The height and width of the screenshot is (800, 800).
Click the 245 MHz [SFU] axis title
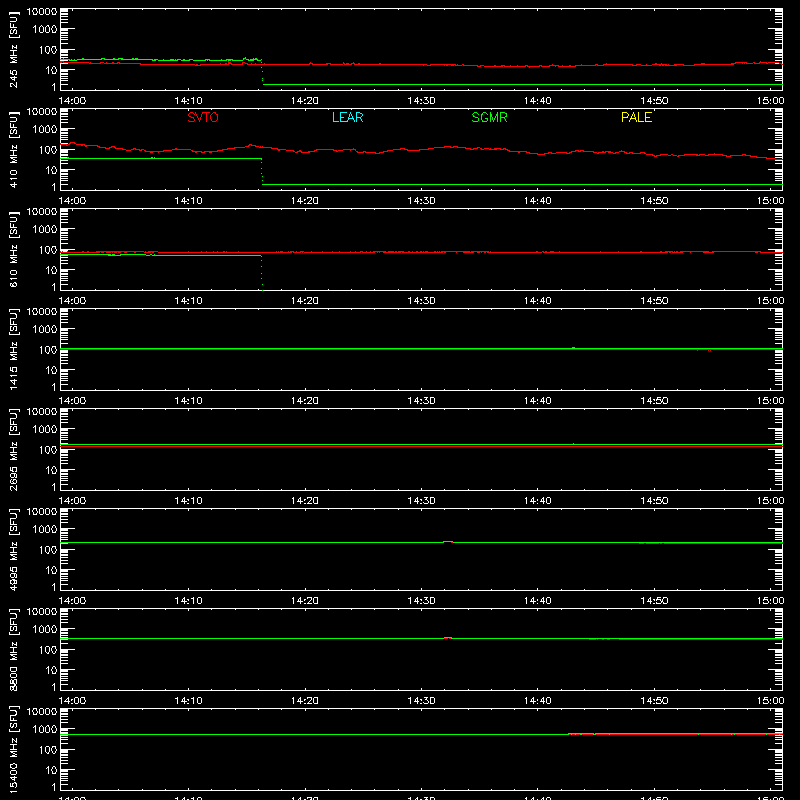click(x=13, y=49)
